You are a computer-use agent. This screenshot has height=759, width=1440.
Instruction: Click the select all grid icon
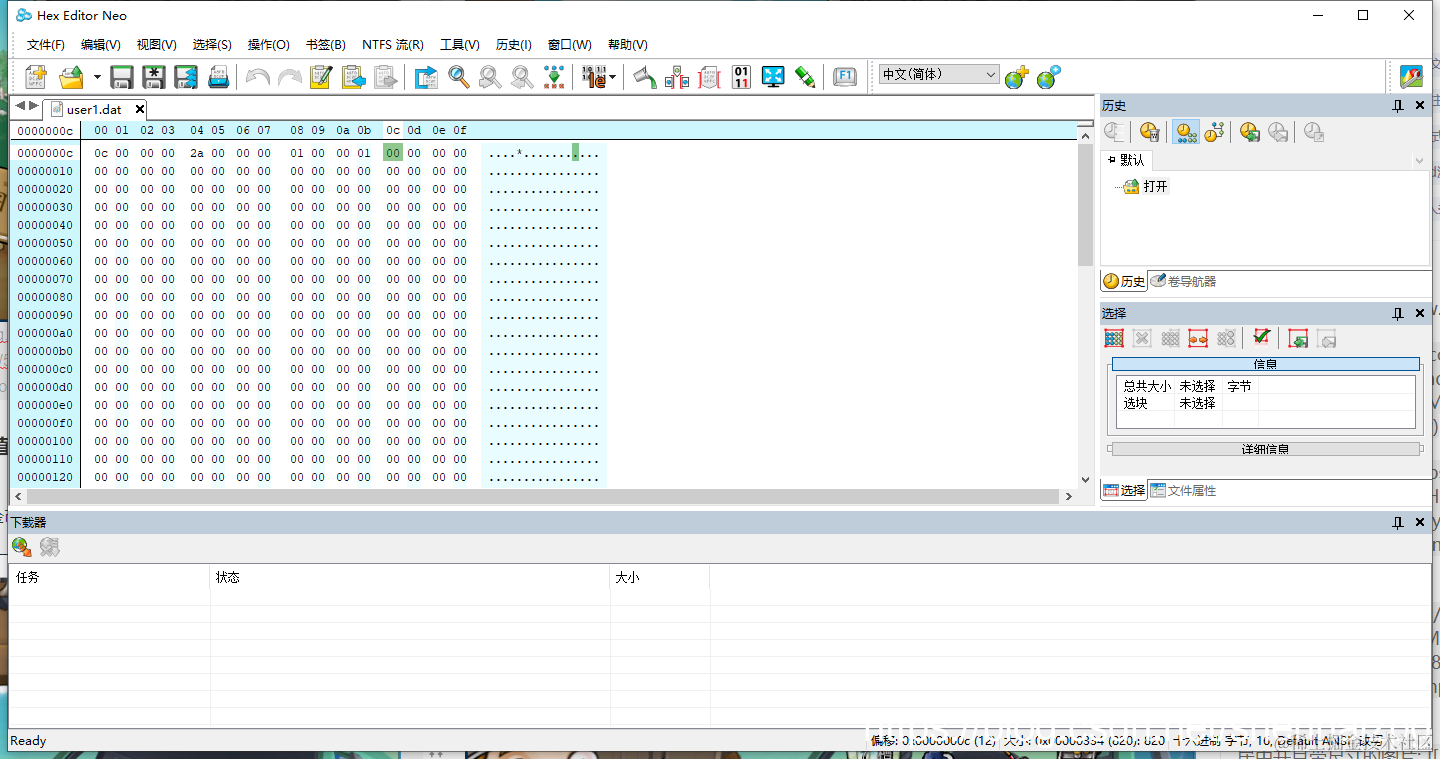pos(1114,339)
